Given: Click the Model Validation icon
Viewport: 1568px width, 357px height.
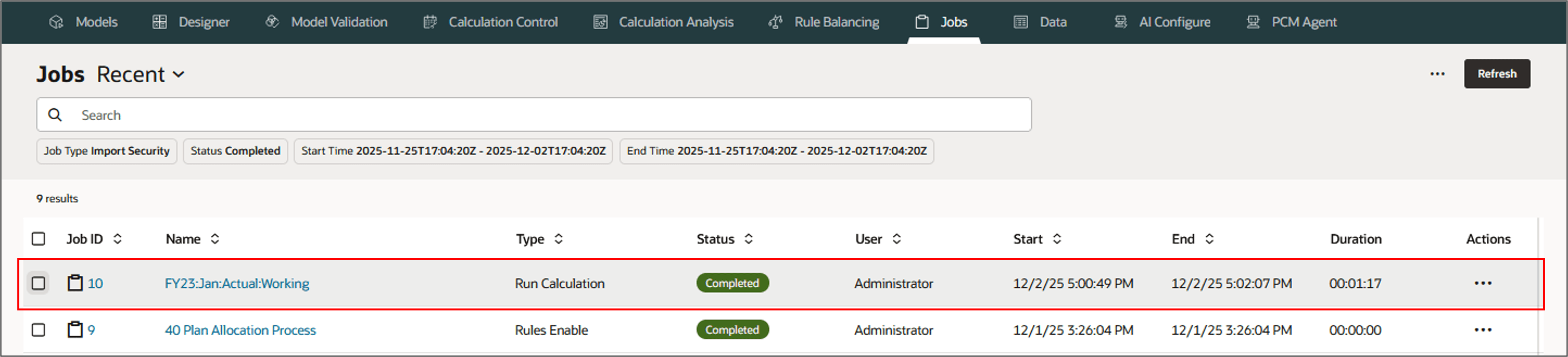Looking at the screenshot, I should tap(272, 22).
